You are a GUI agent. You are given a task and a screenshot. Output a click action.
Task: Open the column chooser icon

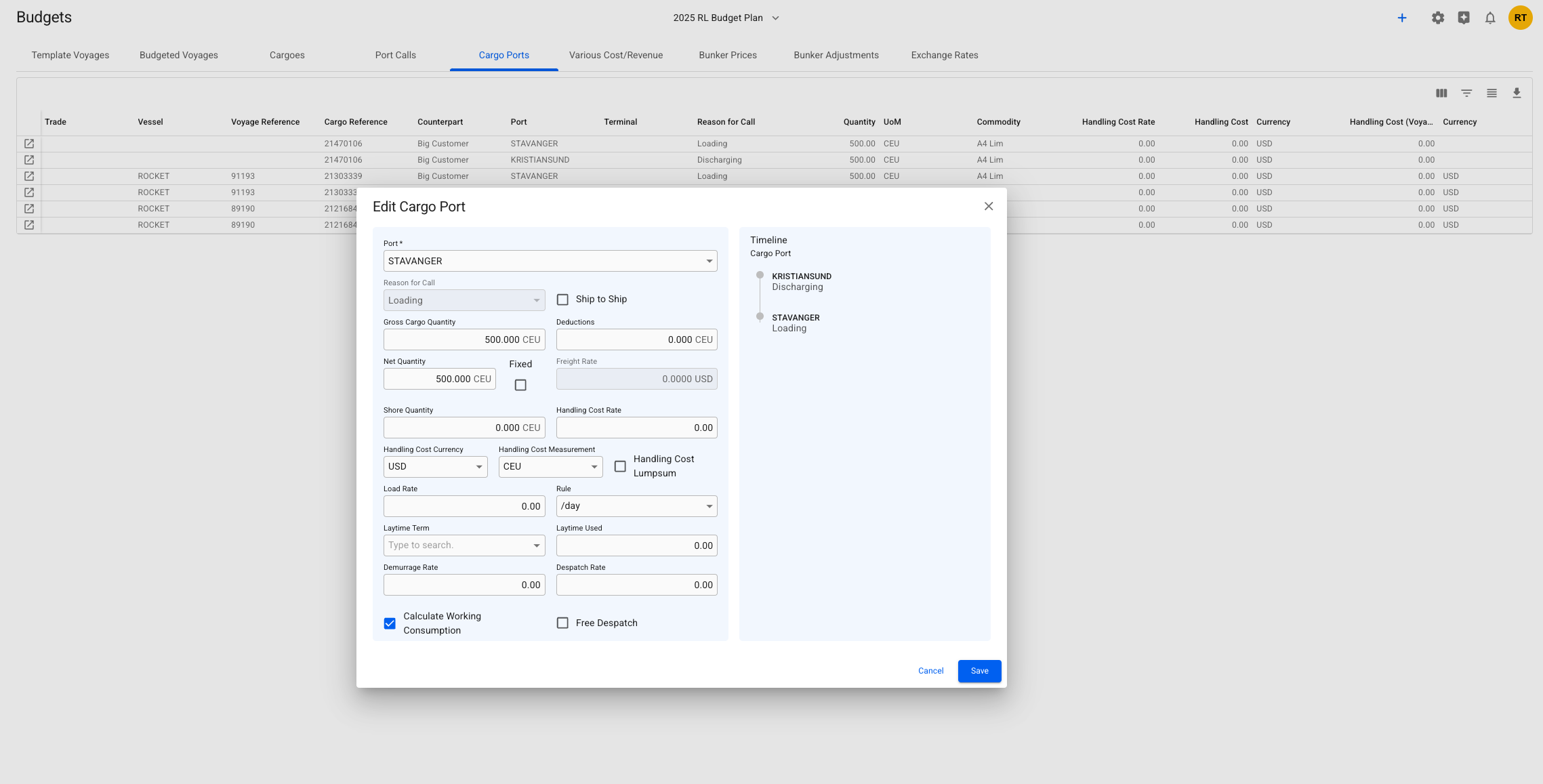1441,94
